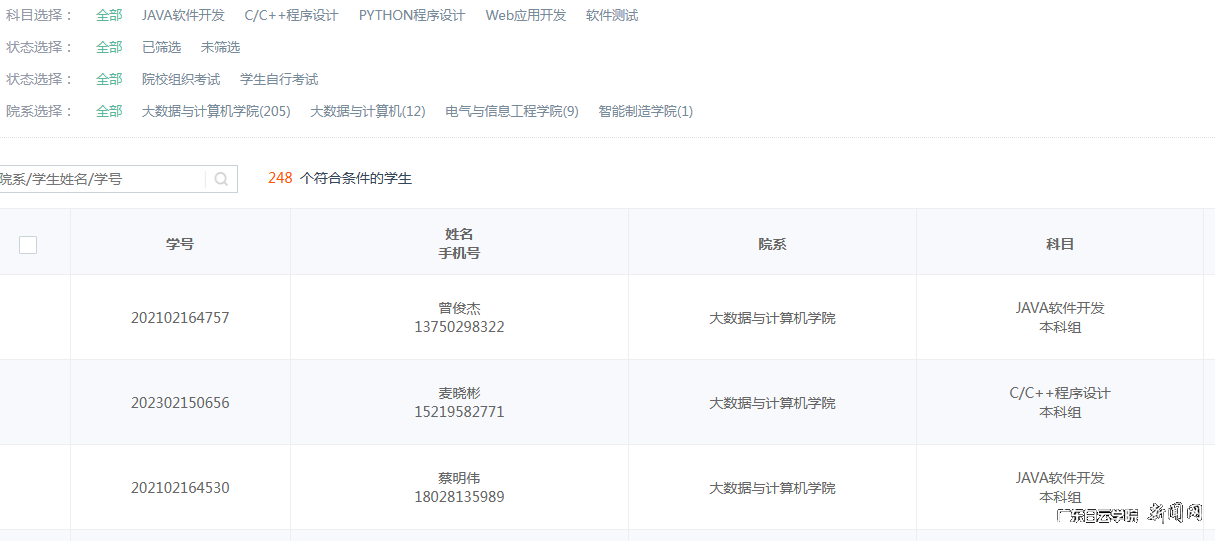The height and width of the screenshot is (541, 1215).
Task: Select 全部 in the 科目选择 row
Action: [109, 15]
